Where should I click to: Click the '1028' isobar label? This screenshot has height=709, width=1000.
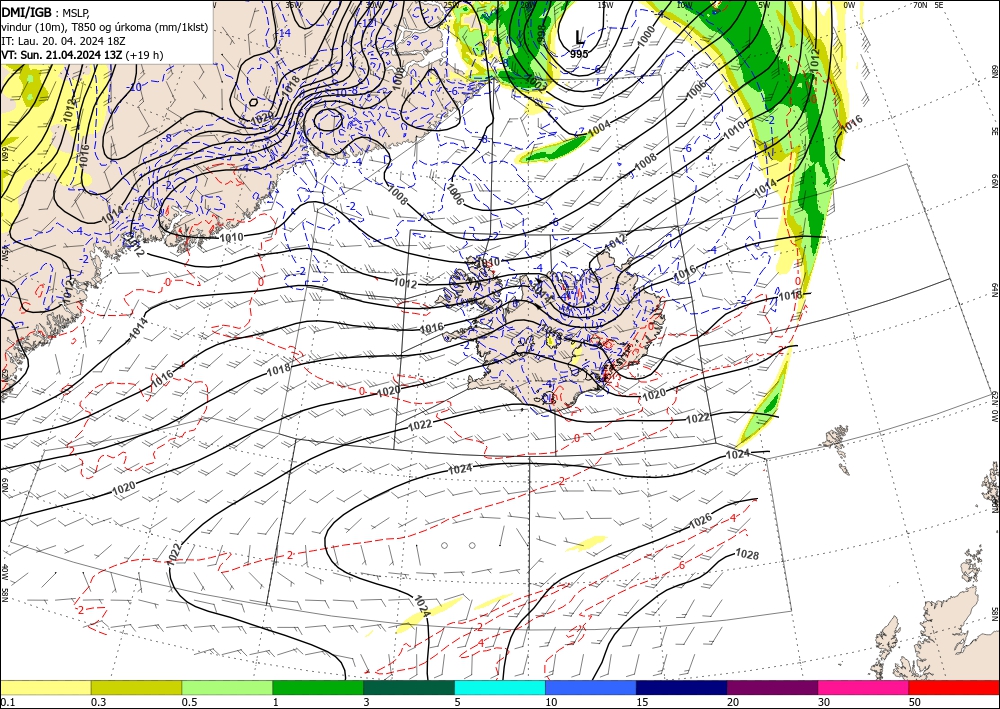click(747, 555)
